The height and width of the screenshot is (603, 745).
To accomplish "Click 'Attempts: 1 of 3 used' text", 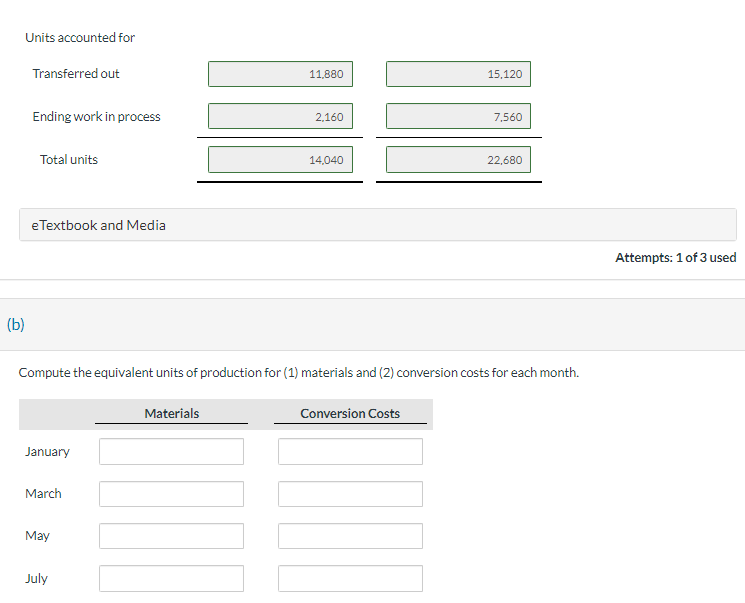I will point(676,258).
